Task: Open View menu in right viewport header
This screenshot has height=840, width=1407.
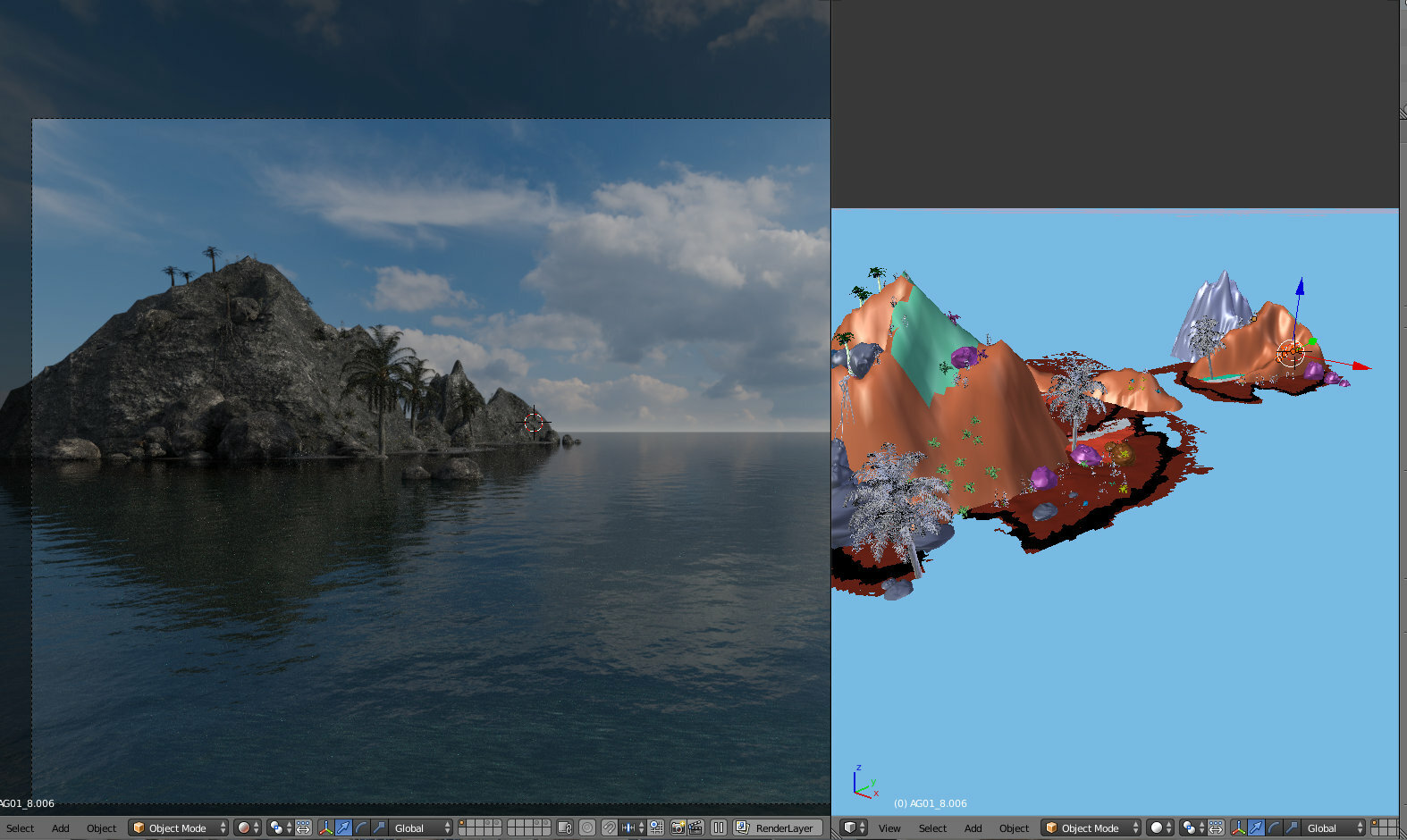Action: click(889, 828)
